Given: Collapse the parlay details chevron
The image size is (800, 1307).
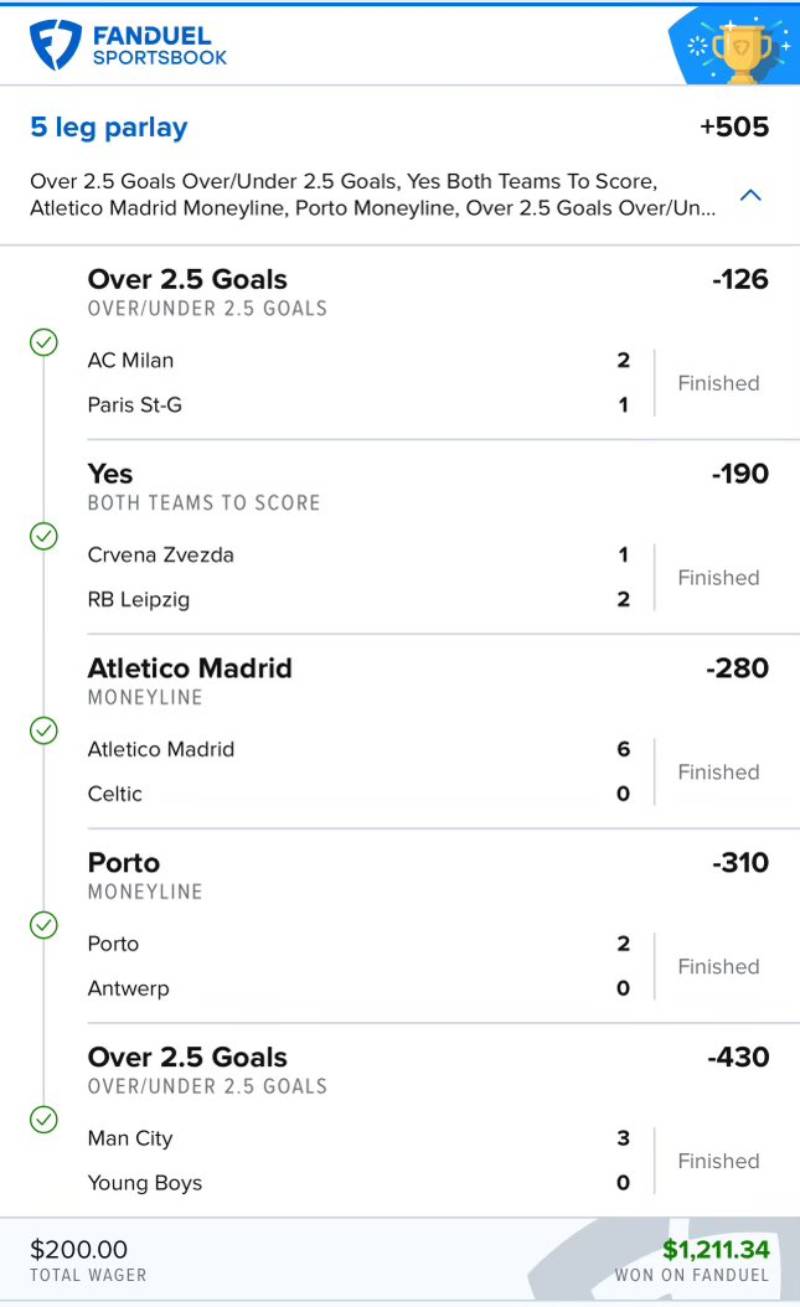Looking at the screenshot, I should tap(750, 196).
